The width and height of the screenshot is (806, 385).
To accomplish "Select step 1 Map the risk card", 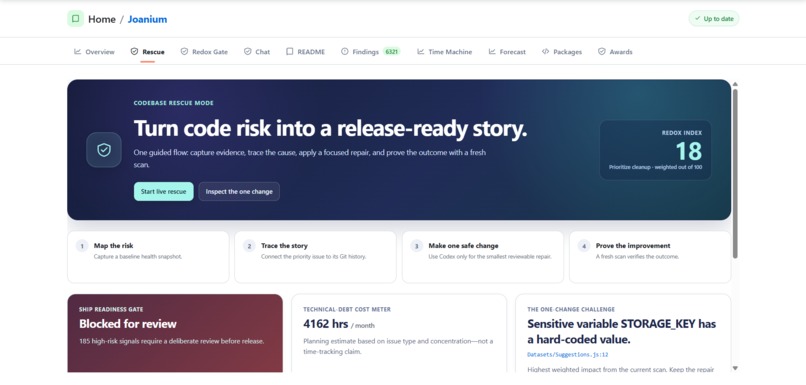I will coord(148,256).
